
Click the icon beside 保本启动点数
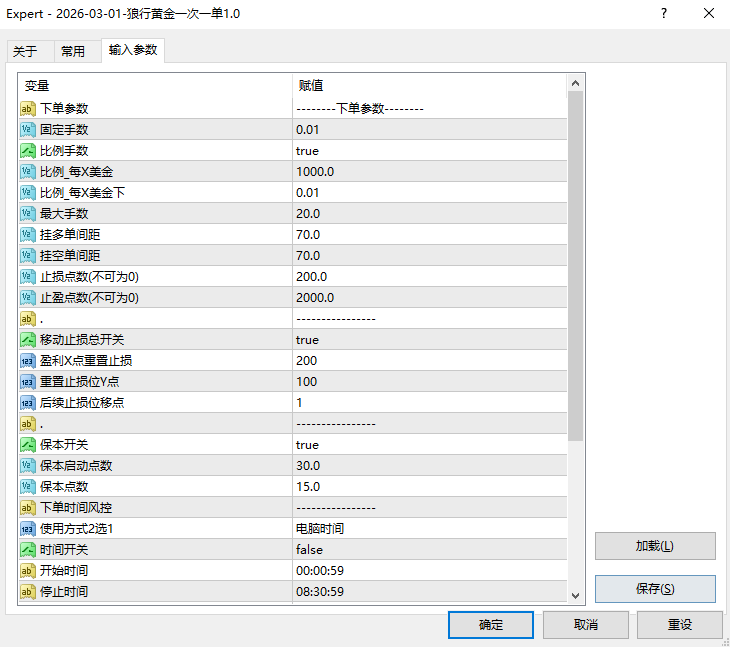point(27,465)
